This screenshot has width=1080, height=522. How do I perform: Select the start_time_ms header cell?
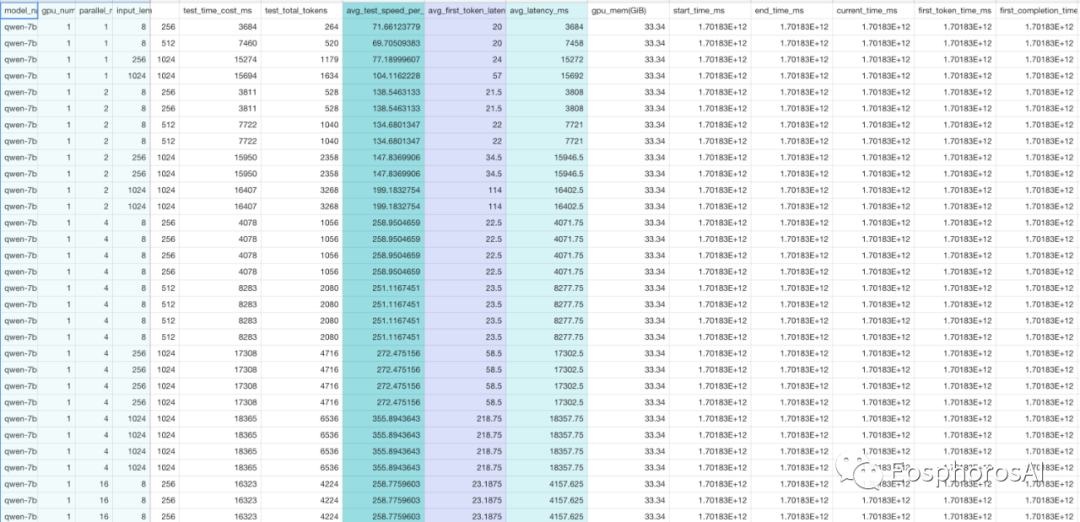709,10
